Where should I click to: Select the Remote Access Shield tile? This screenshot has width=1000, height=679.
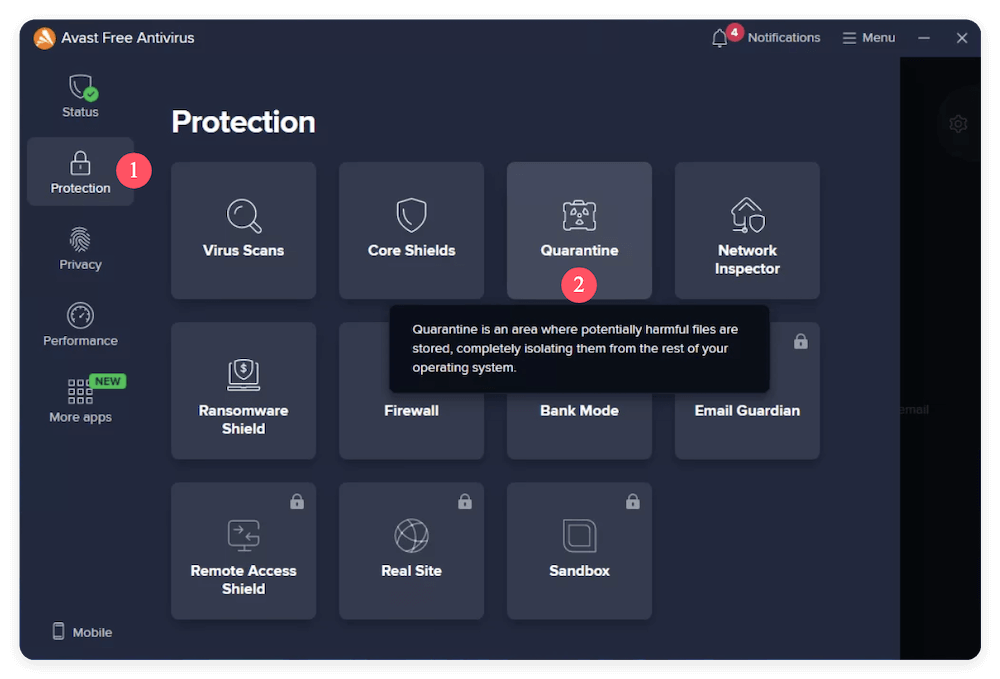click(x=243, y=550)
